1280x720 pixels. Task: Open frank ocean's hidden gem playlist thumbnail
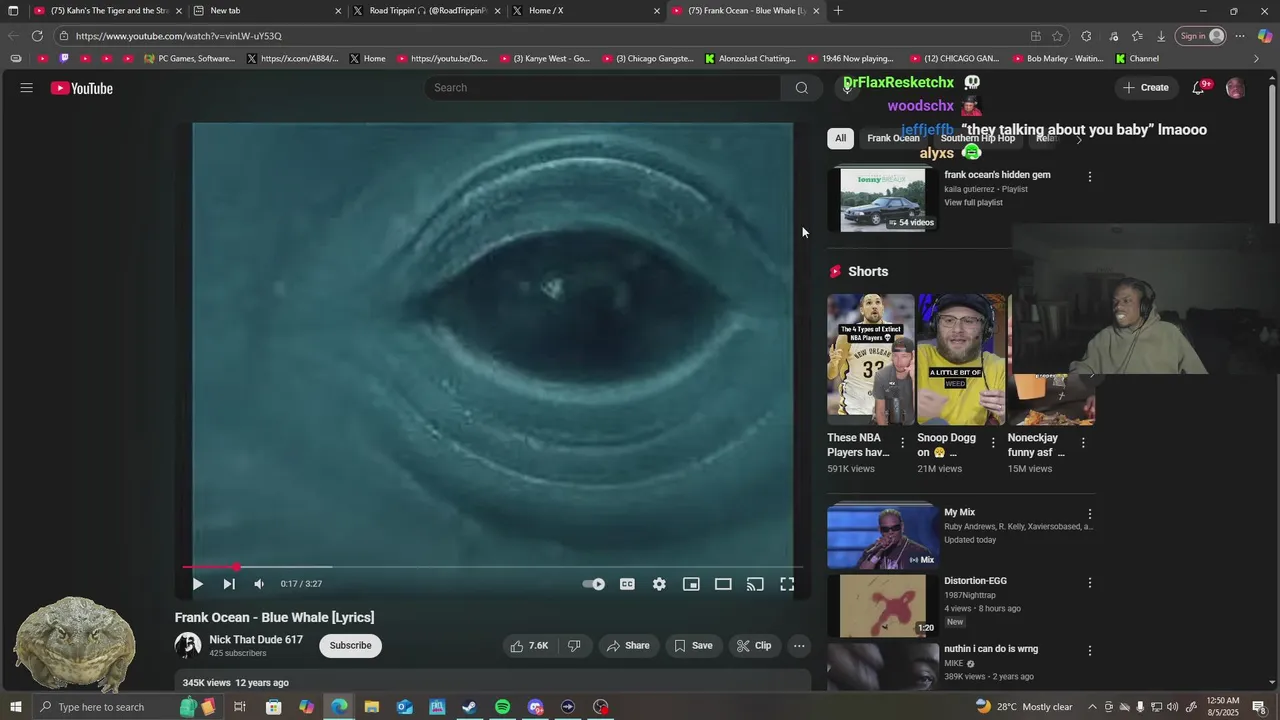coord(883,200)
